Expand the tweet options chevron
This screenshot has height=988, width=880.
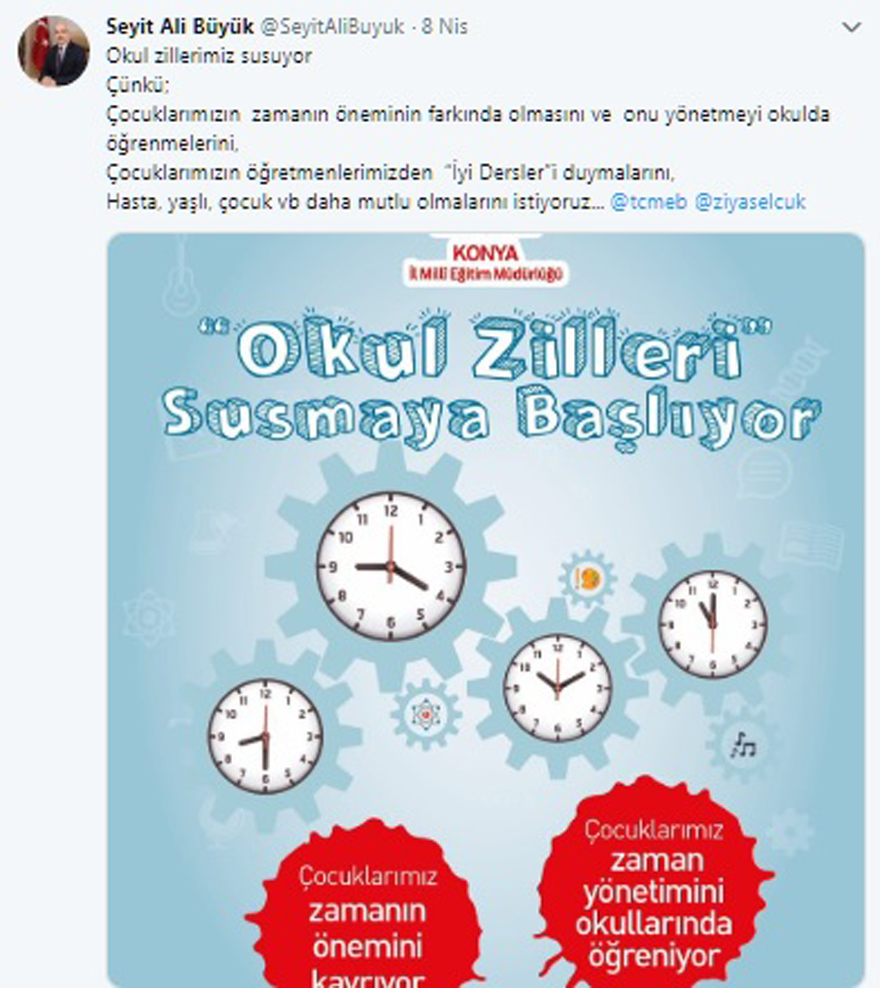852,27
